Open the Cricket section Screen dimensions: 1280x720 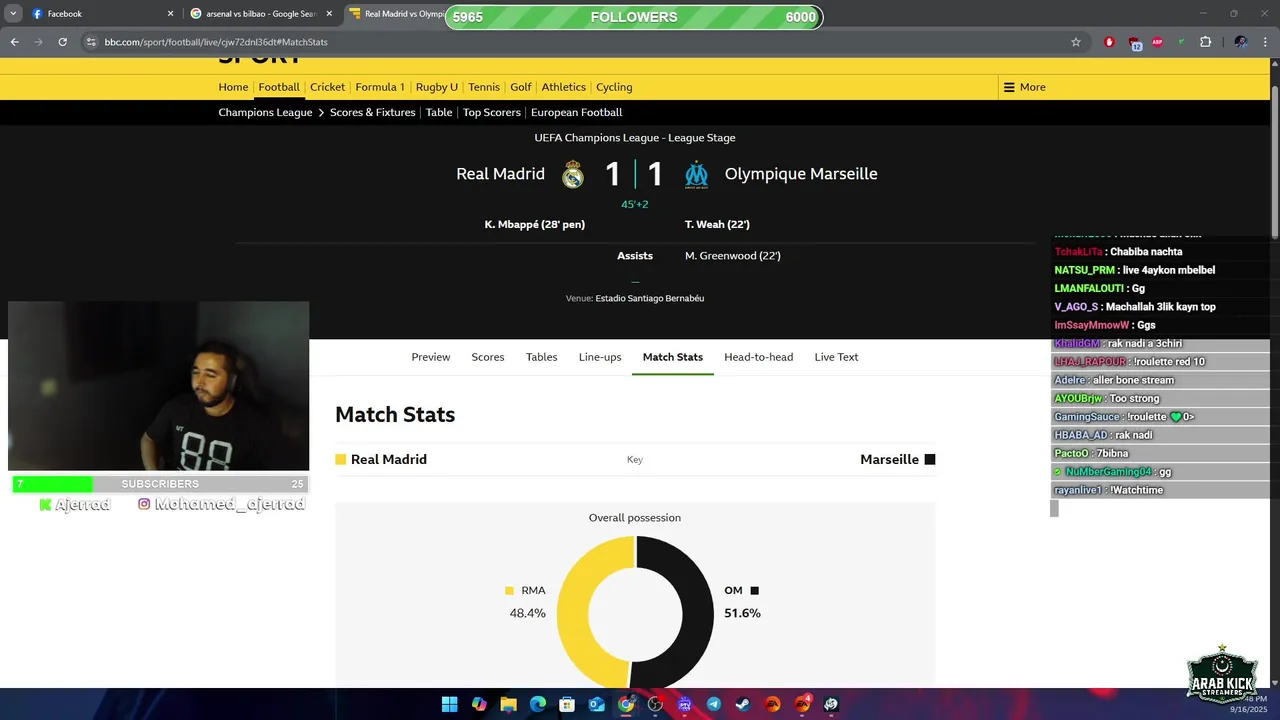click(x=327, y=87)
